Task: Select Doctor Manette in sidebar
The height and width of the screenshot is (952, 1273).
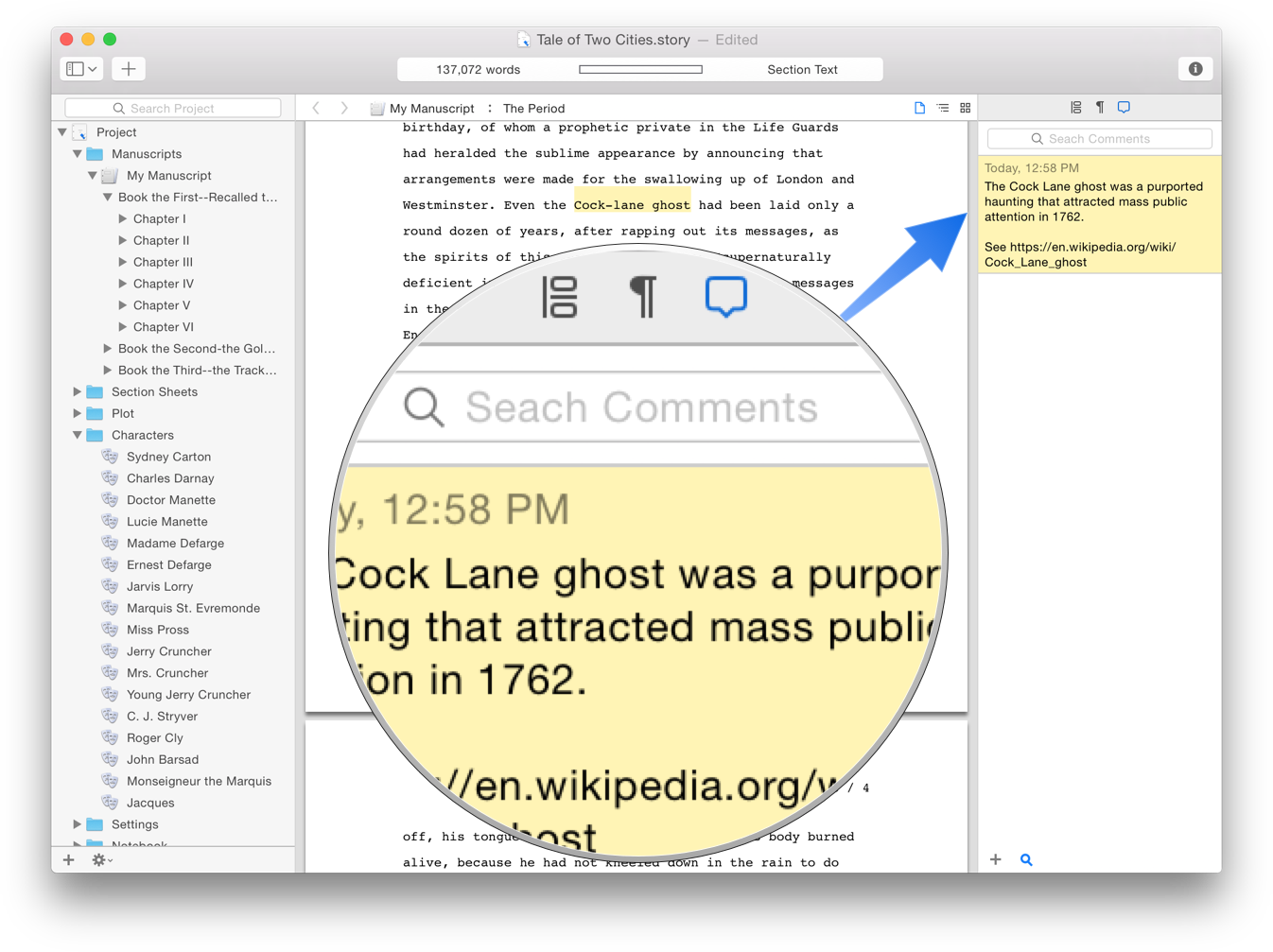Action: [x=171, y=500]
